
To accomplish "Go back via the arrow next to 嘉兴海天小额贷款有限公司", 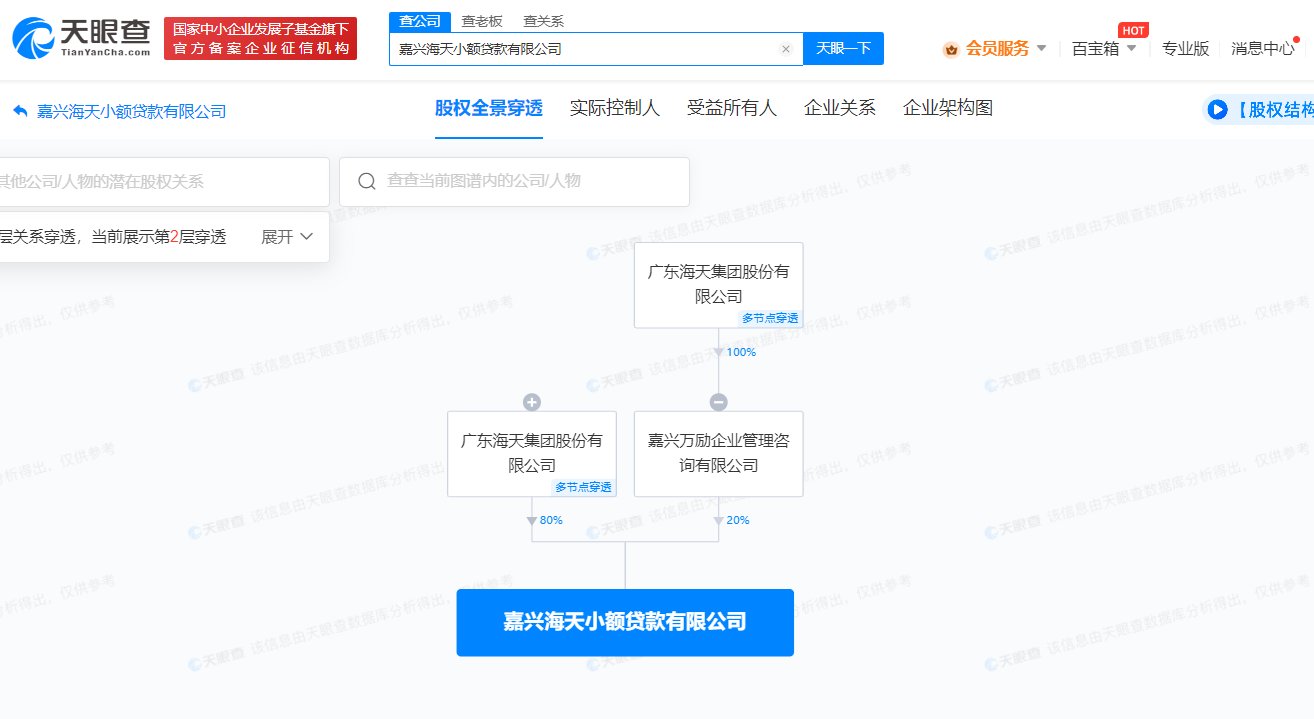I will click(20, 111).
